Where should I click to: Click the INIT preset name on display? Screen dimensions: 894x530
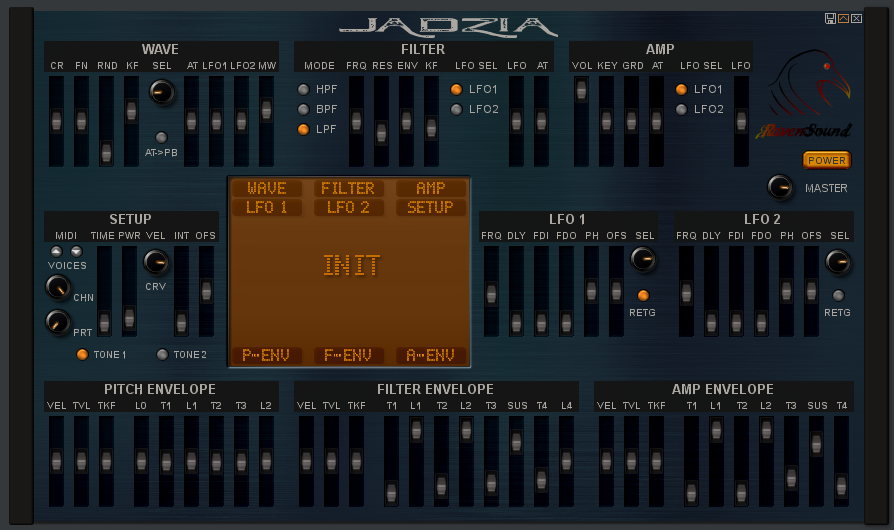pyautogui.click(x=351, y=266)
